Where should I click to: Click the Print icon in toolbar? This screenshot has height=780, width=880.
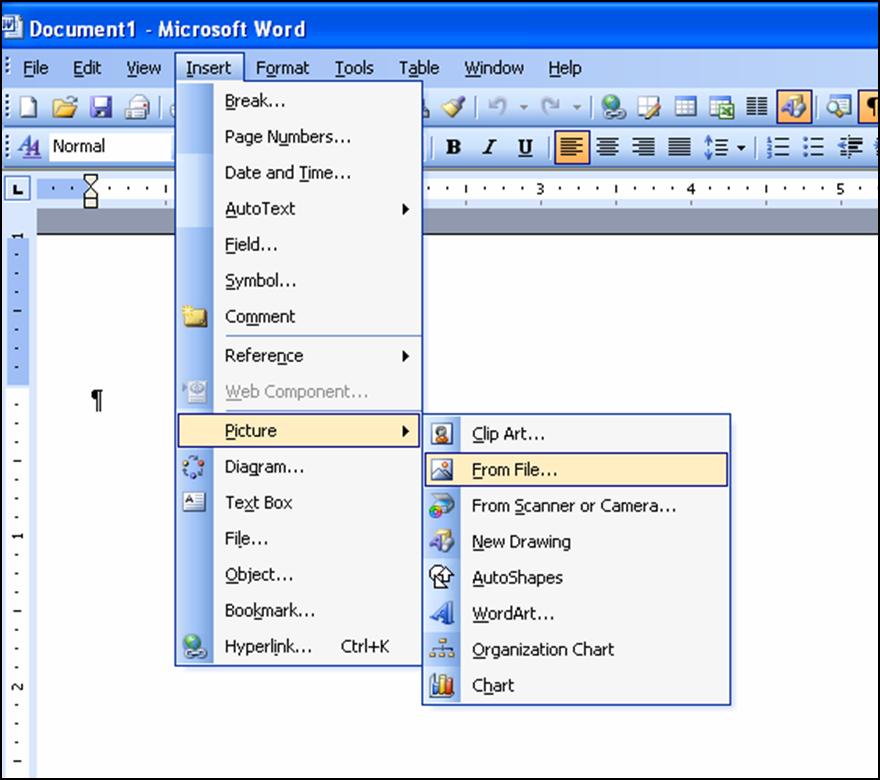tap(137, 107)
